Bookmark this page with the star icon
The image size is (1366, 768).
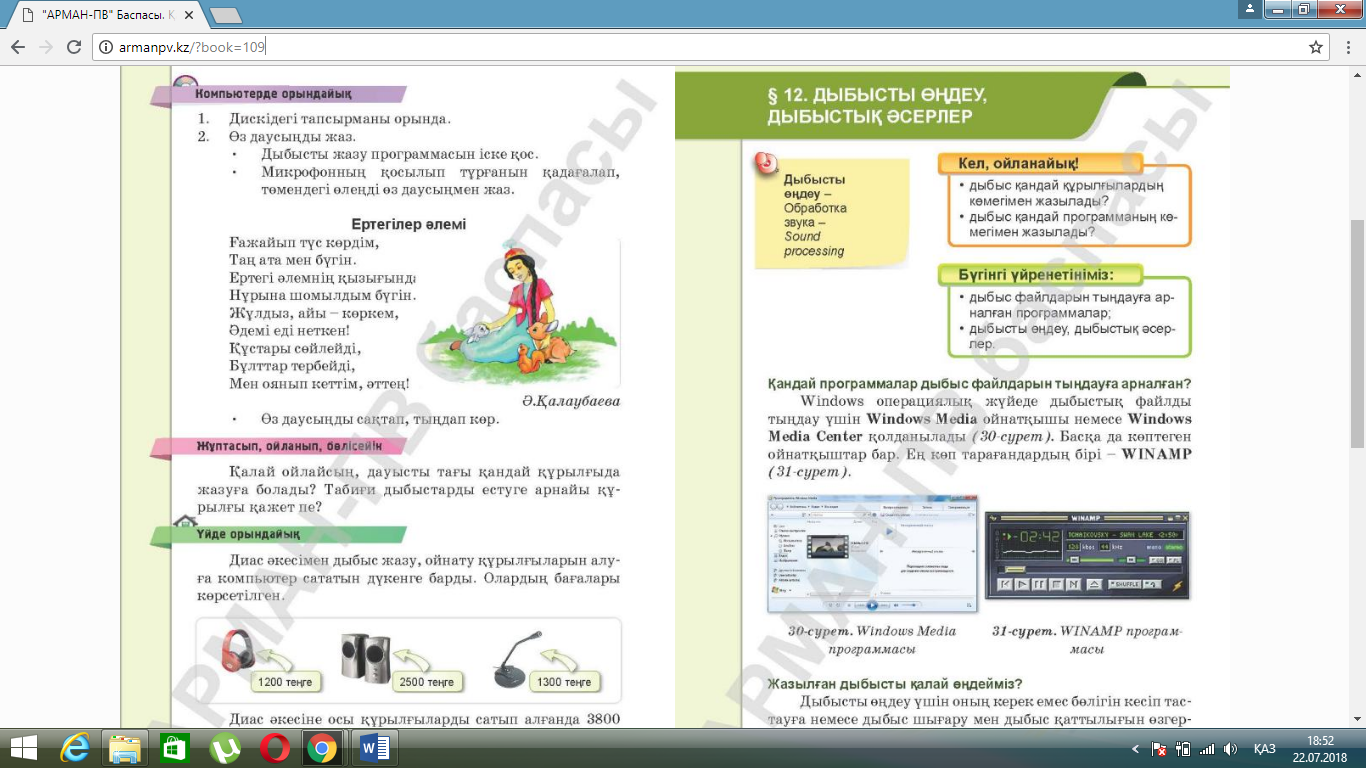tap(1316, 47)
